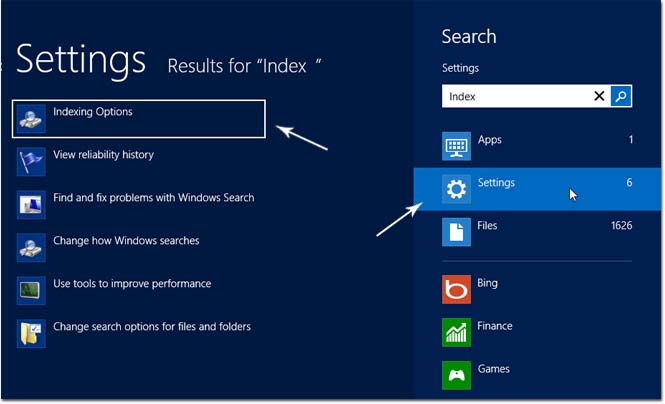The image size is (665, 404).
Task: Click the Settings result count 6
Action: coord(629,183)
